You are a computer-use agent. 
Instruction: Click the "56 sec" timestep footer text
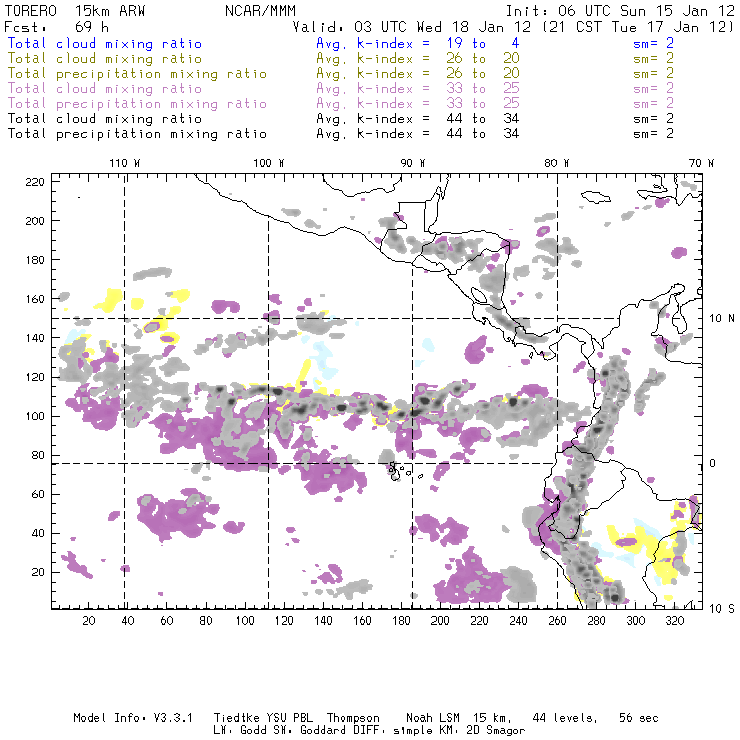pyautogui.click(x=639, y=718)
